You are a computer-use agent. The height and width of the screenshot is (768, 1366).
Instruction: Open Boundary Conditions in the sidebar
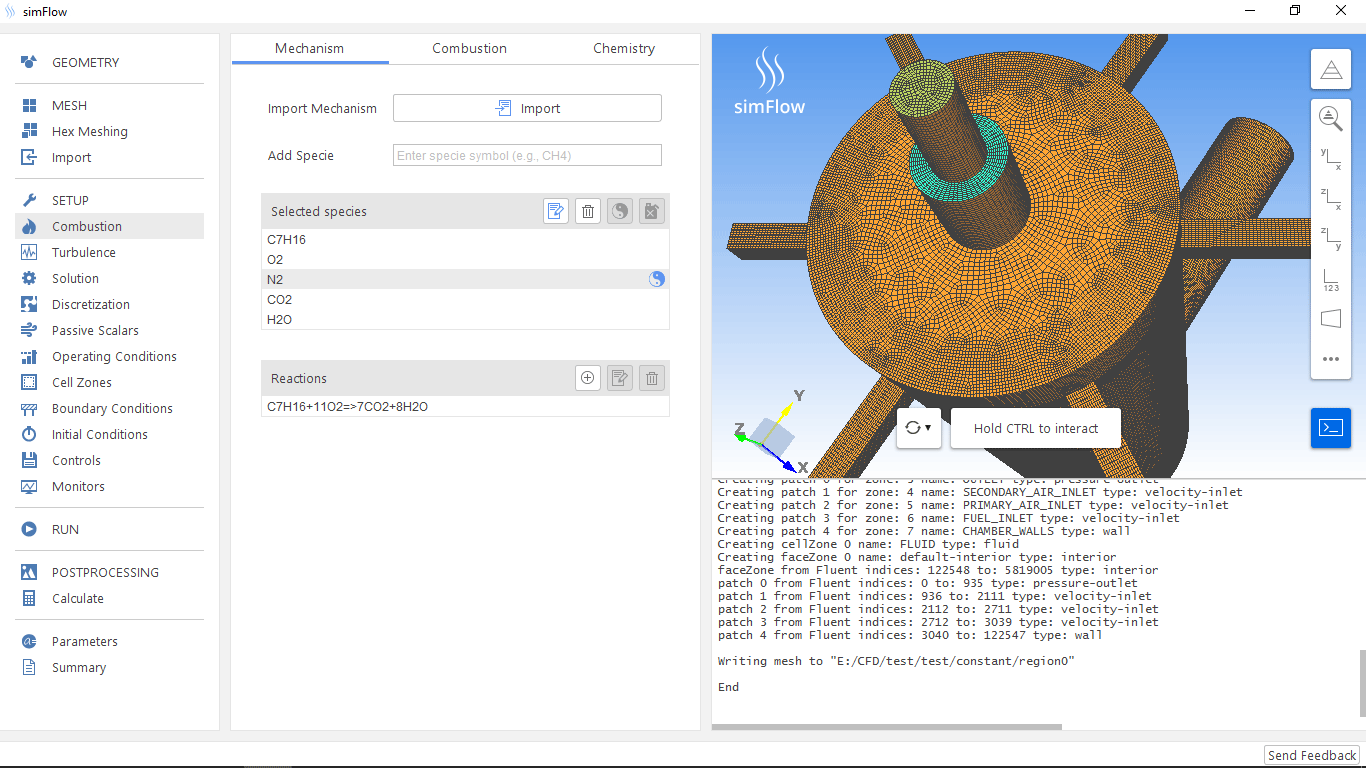(112, 408)
